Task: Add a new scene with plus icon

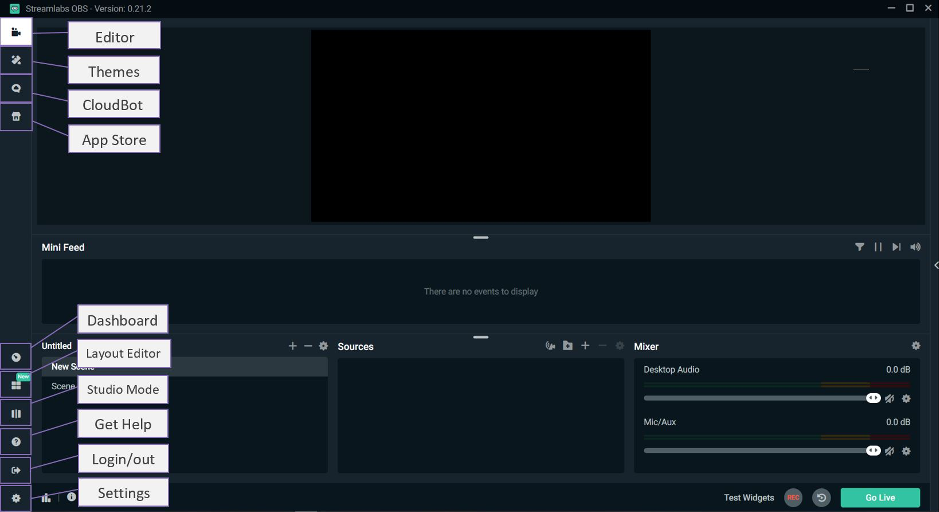Action: point(293,346)
